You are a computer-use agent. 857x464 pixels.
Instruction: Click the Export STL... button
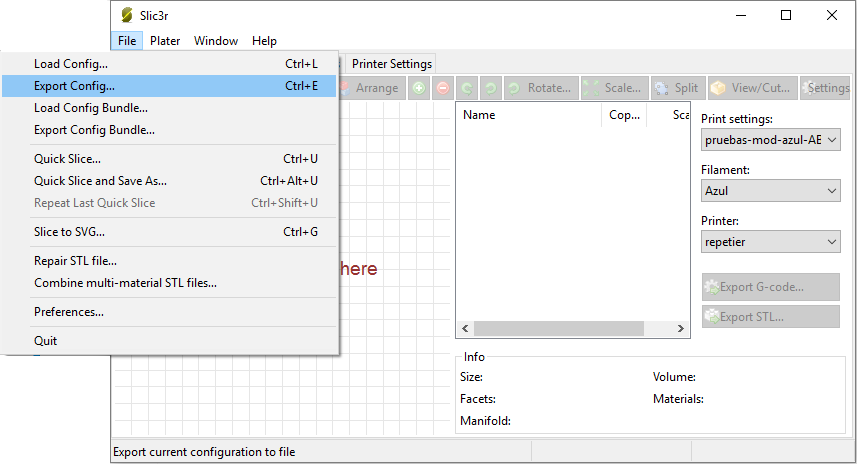coord(771,316)
